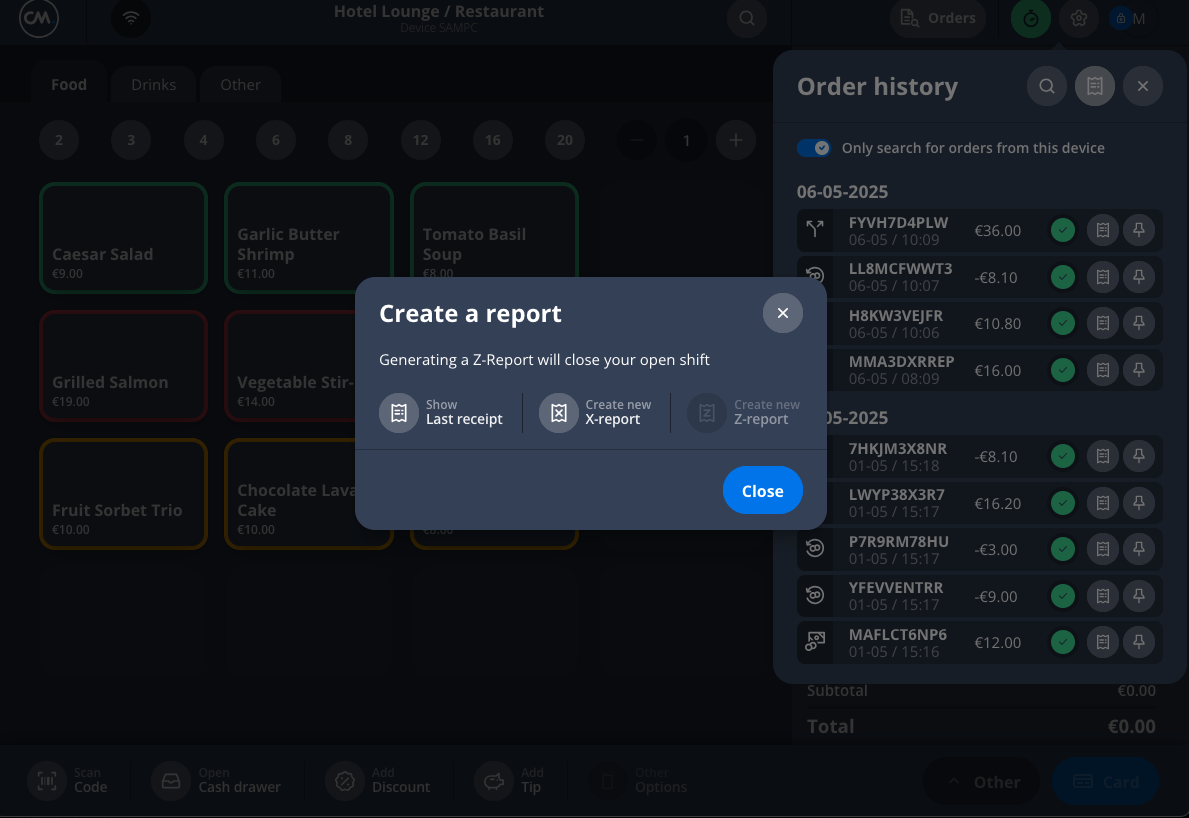
Task: Toggle only search orders from this device
Action: pos(814,148)
